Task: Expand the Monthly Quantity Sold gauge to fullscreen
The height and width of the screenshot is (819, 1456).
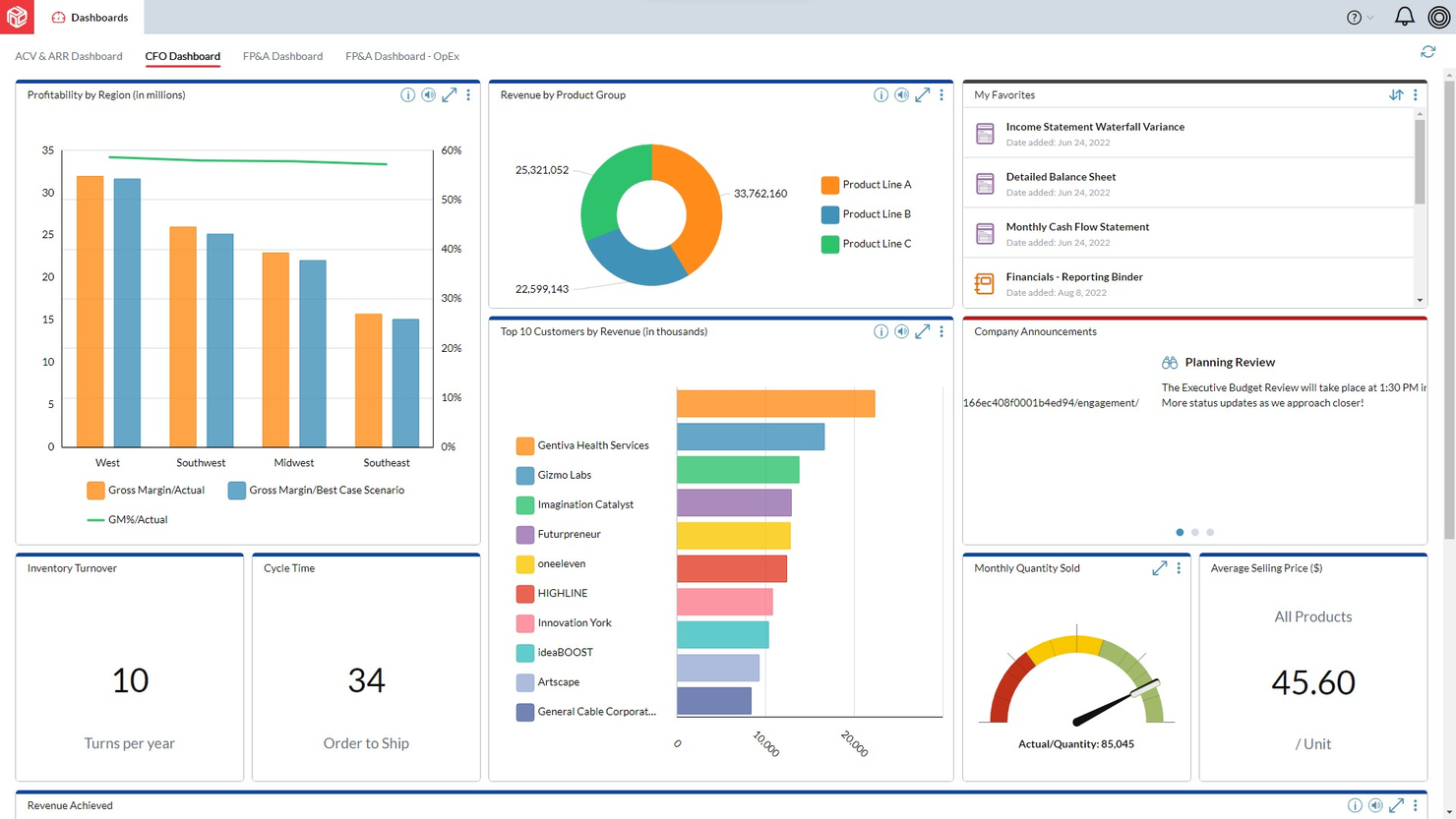Action: point(1160,568)
